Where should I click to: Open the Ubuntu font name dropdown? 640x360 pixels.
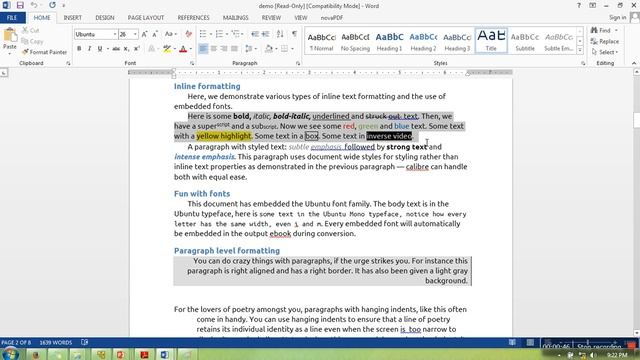115,34
